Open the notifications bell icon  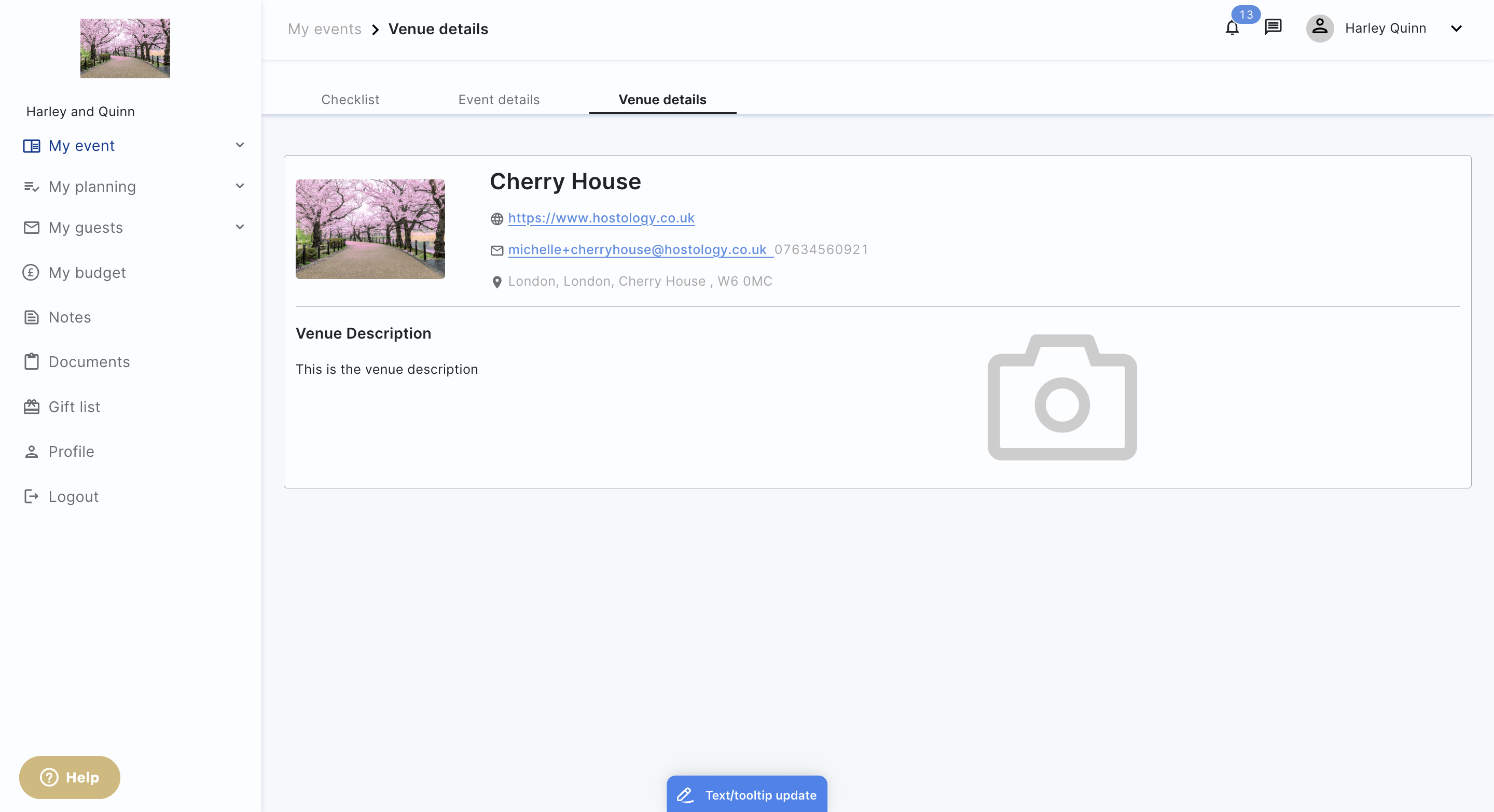pyautogui.click(x=1232, y=28)
